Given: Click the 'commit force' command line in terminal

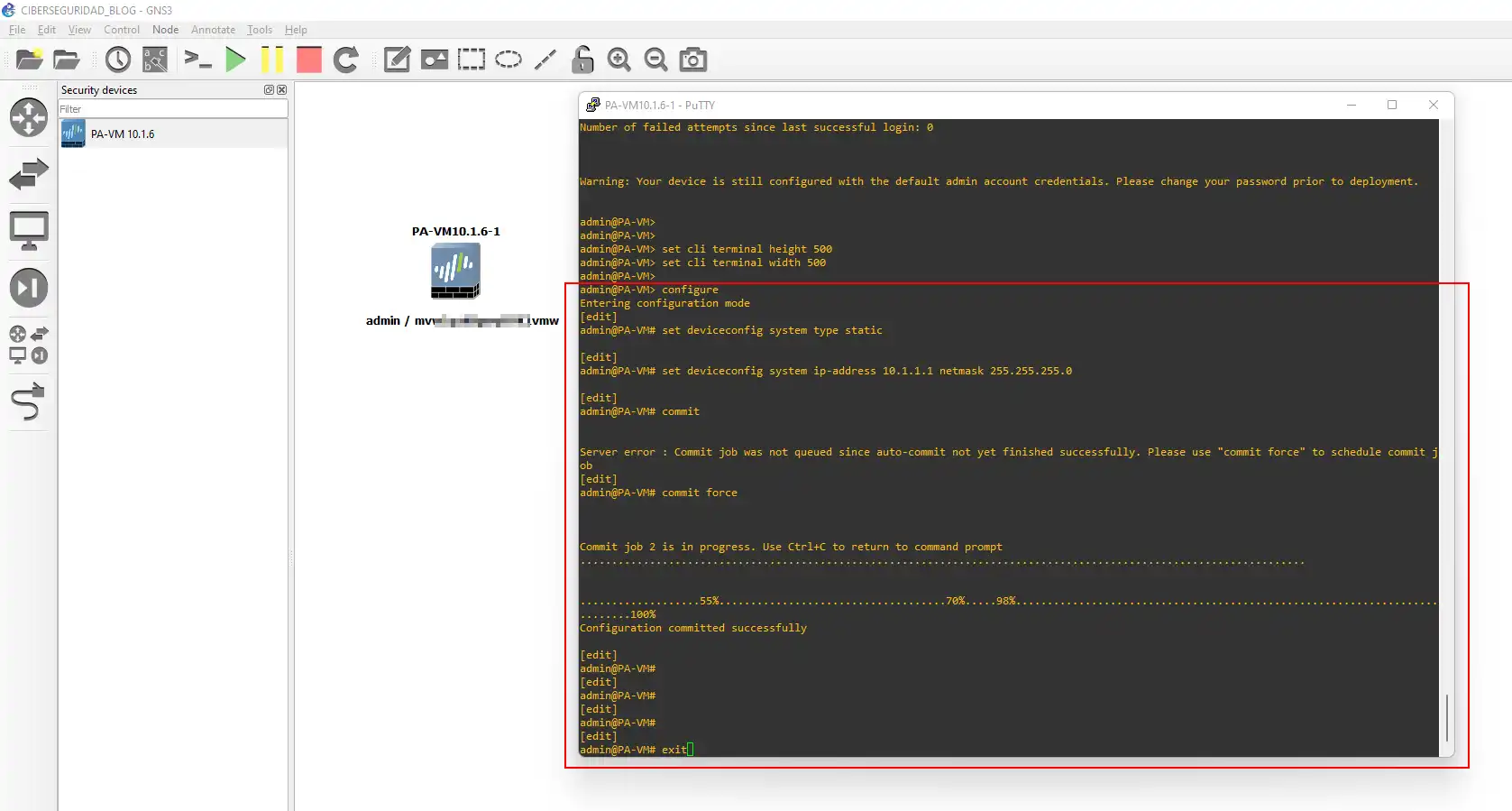Looking at the screenshot, I should point(658,493).
